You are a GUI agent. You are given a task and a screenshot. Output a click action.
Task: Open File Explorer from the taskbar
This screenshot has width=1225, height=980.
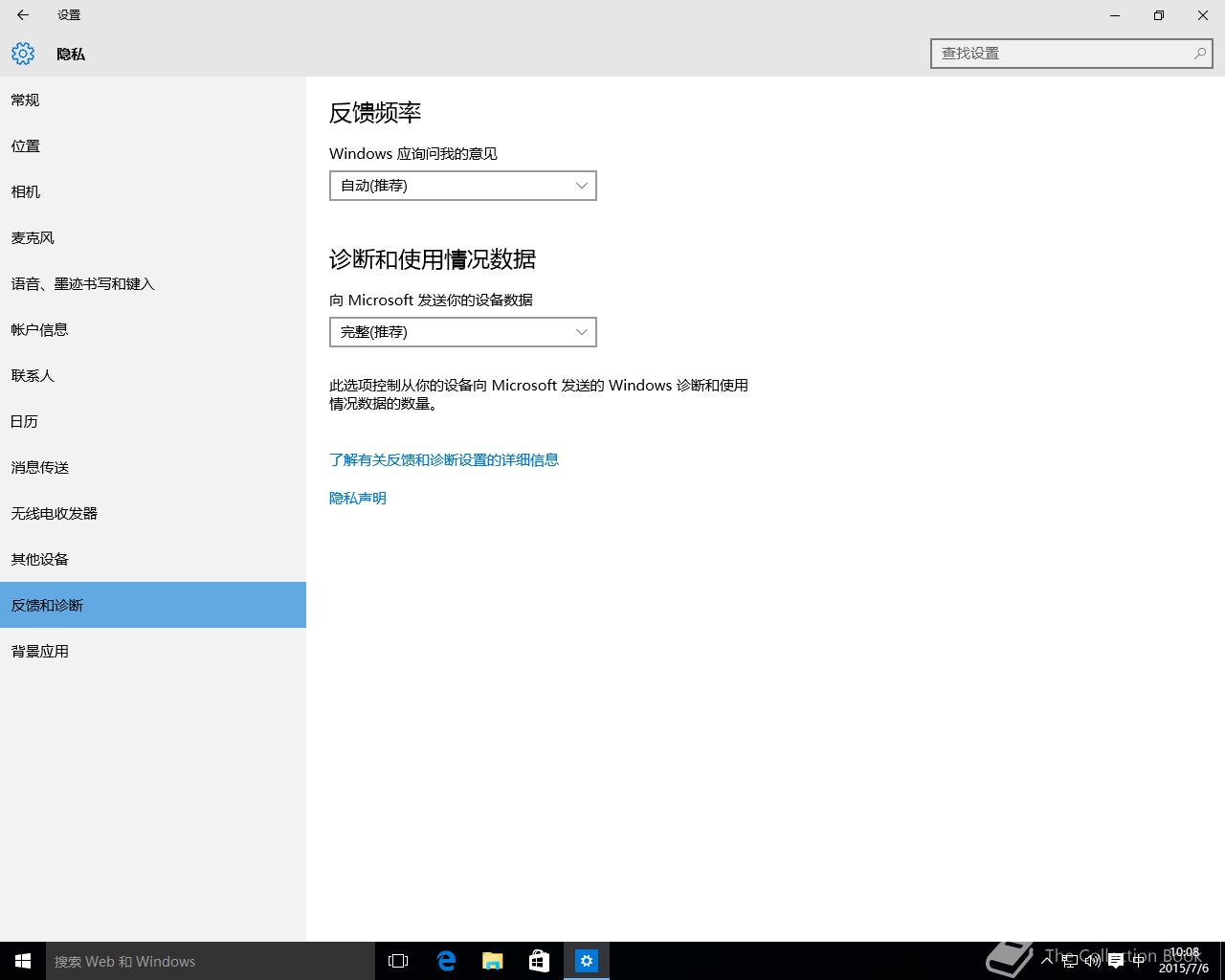pos(493,961)
